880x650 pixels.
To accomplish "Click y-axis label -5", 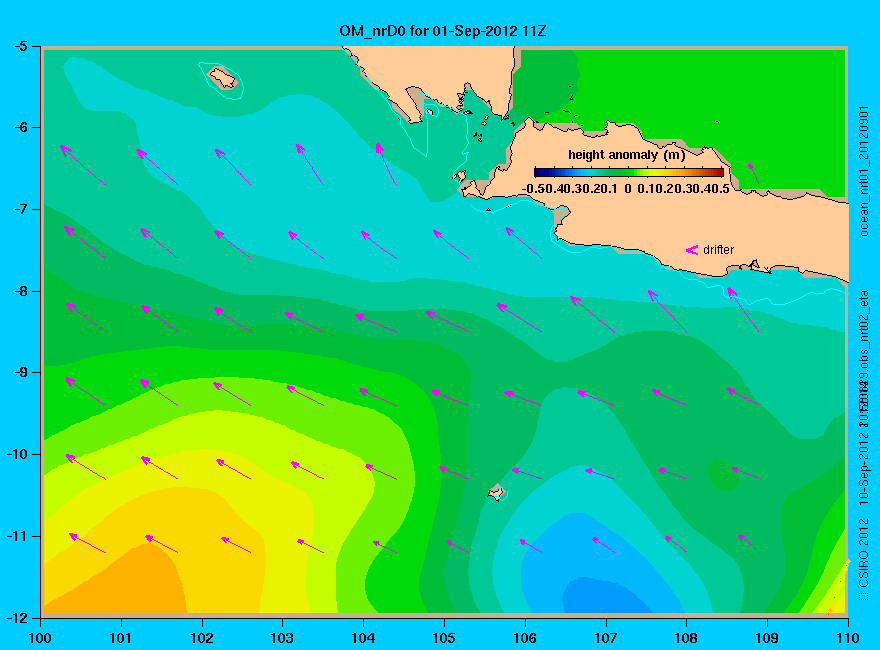I will coord(20,46).
